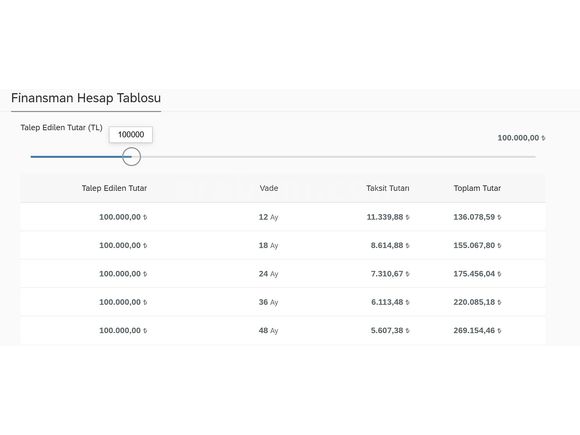Click the filled blue slider track
This screenshot has width=580, height=435.
[x=76, y=157]
